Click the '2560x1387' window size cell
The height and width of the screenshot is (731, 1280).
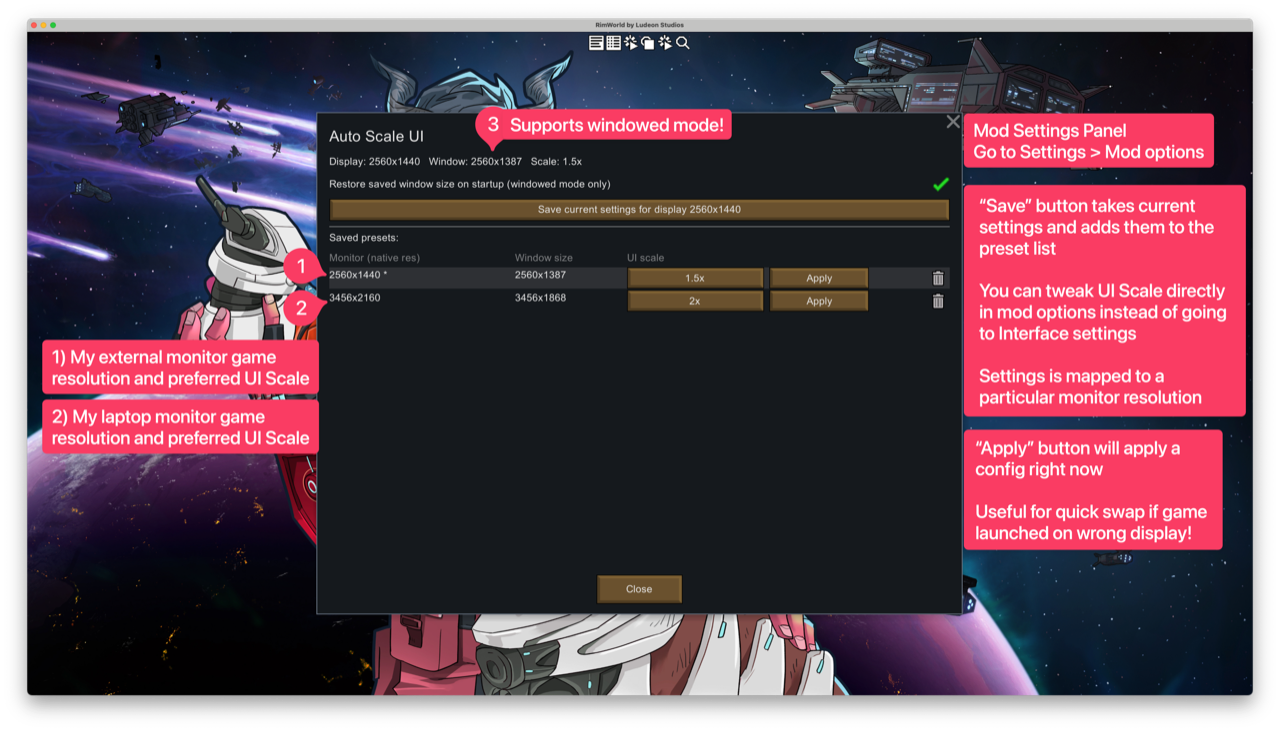(540, 275)
